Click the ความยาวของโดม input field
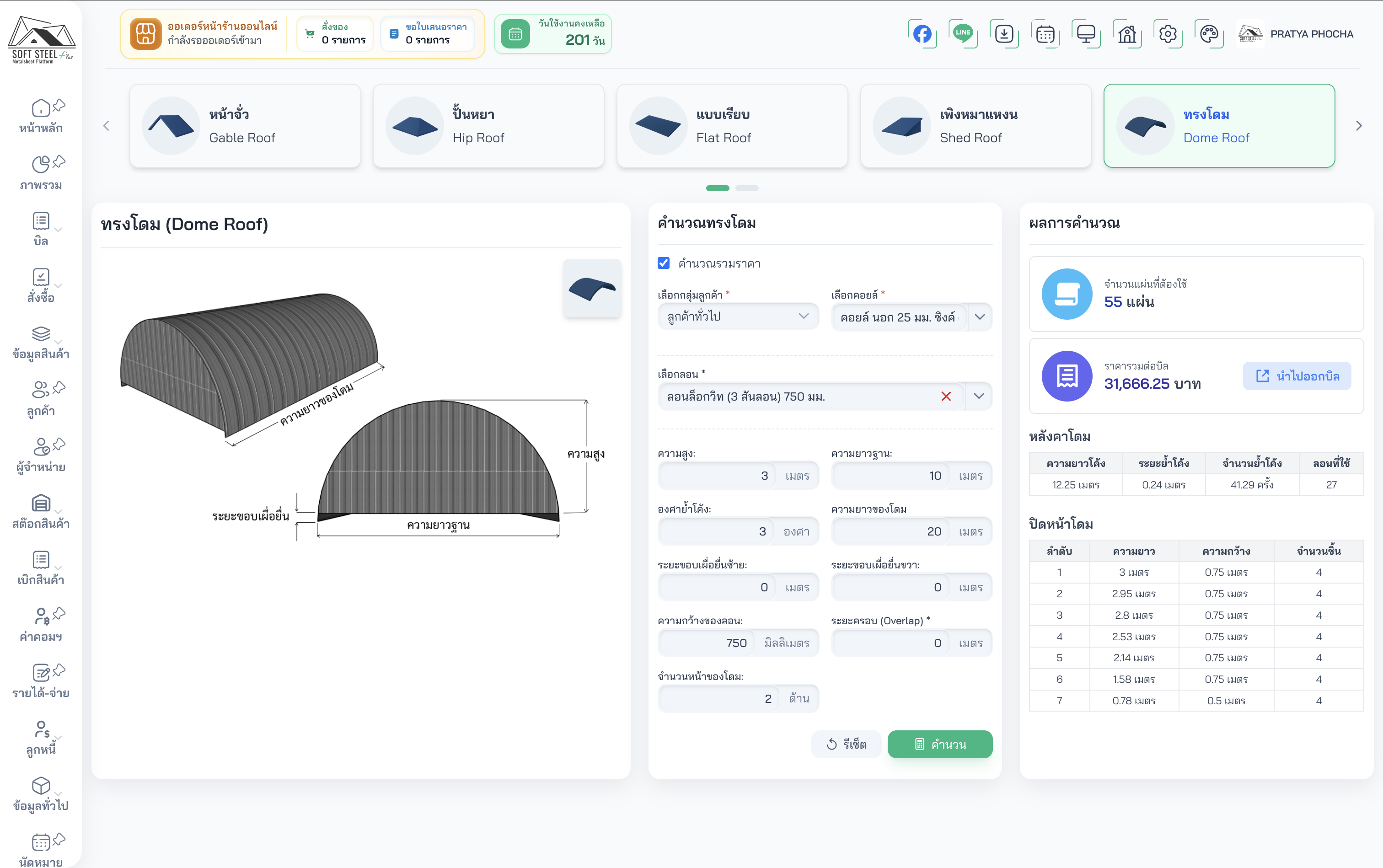This screenshot has width=1383, height=868. tap(890, 531)
